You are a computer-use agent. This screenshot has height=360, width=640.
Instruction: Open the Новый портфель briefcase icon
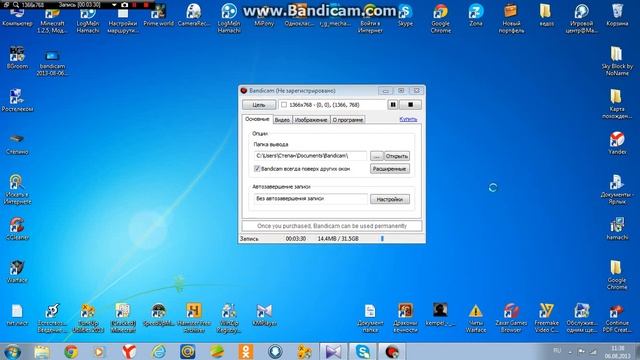click(511, 18)
